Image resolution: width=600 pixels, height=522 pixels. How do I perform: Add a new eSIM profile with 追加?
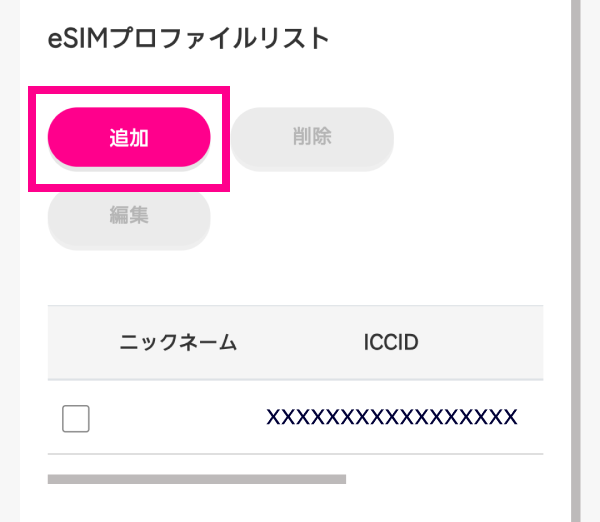(129, 137)
